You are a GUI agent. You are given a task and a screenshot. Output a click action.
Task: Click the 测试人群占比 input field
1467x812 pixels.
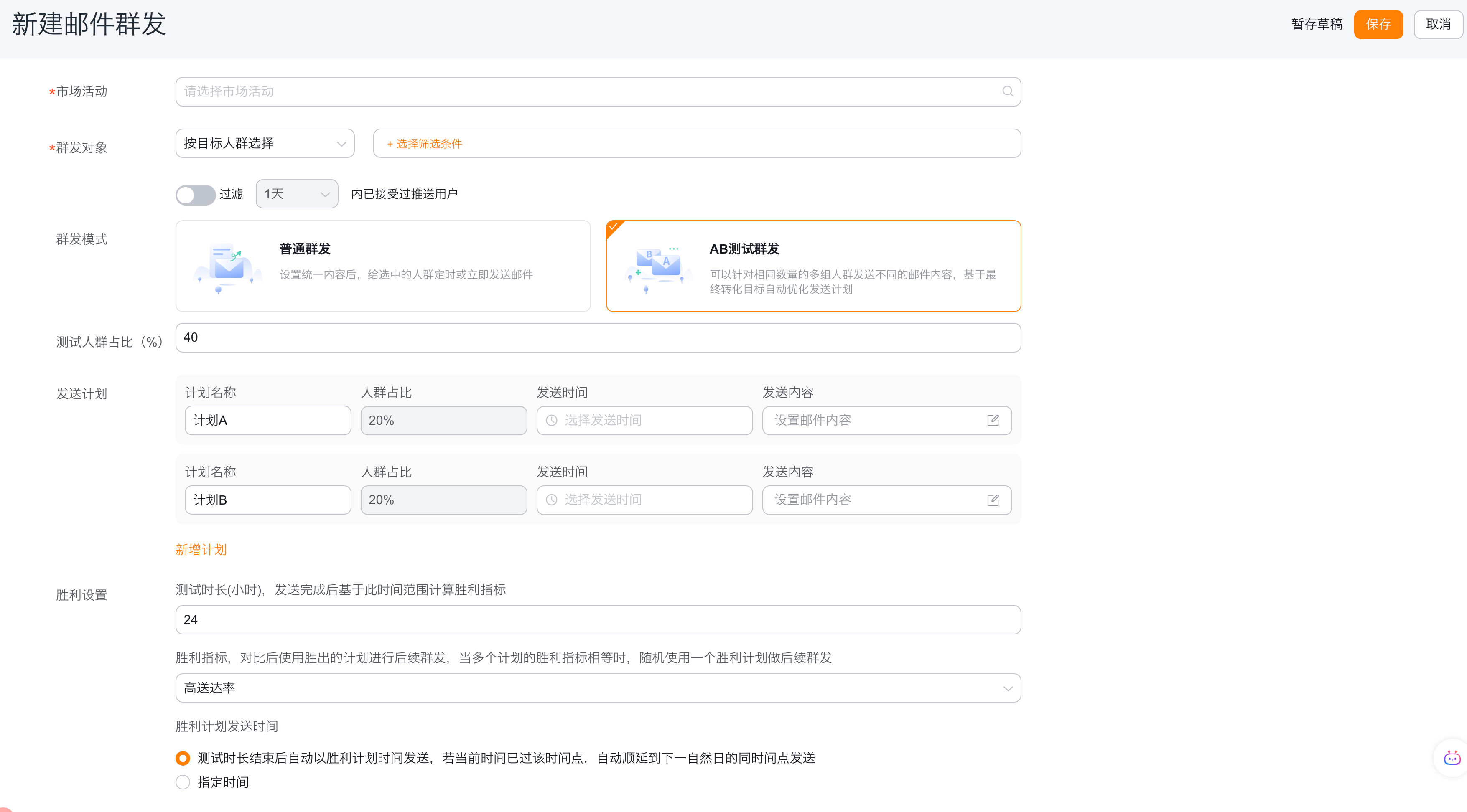(598, 338)
